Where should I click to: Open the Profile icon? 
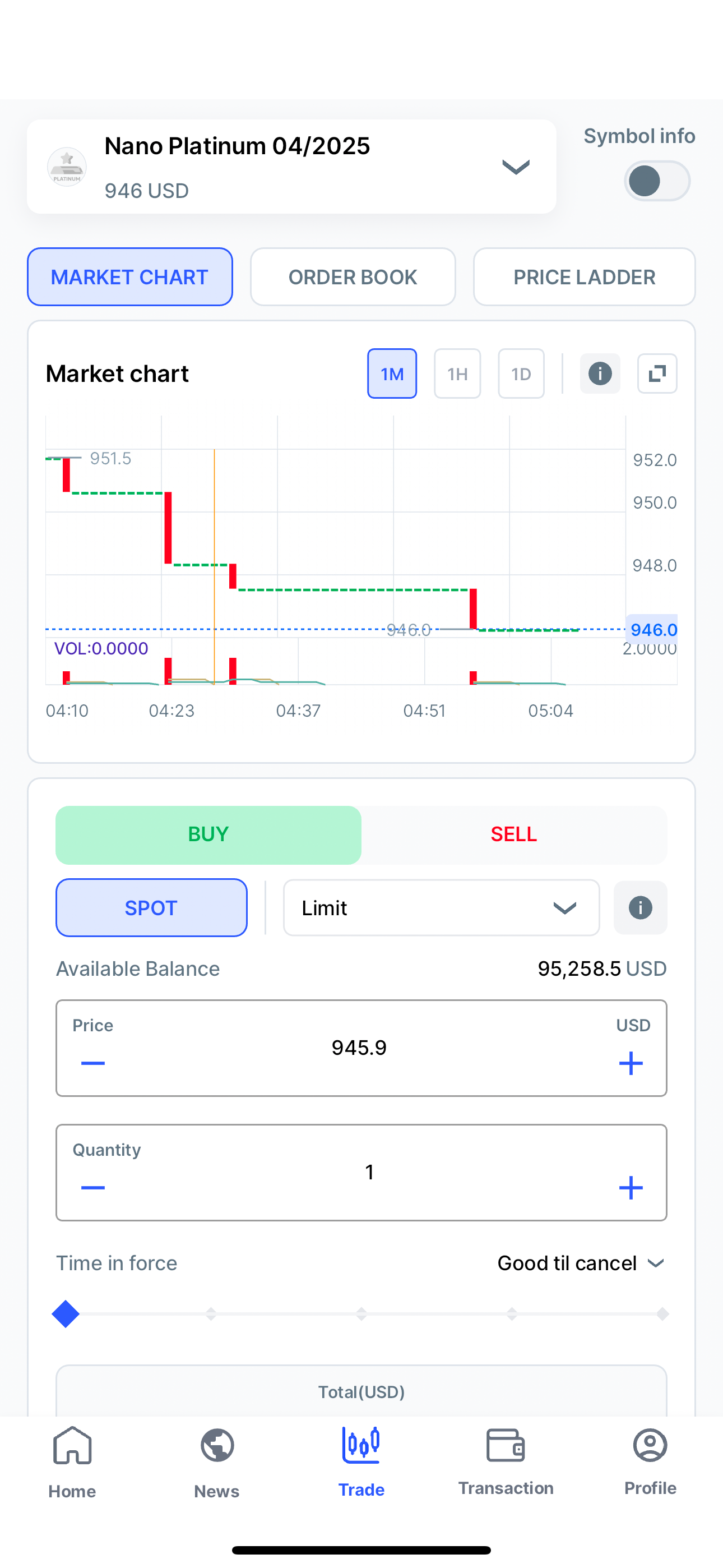(650, 1445)
